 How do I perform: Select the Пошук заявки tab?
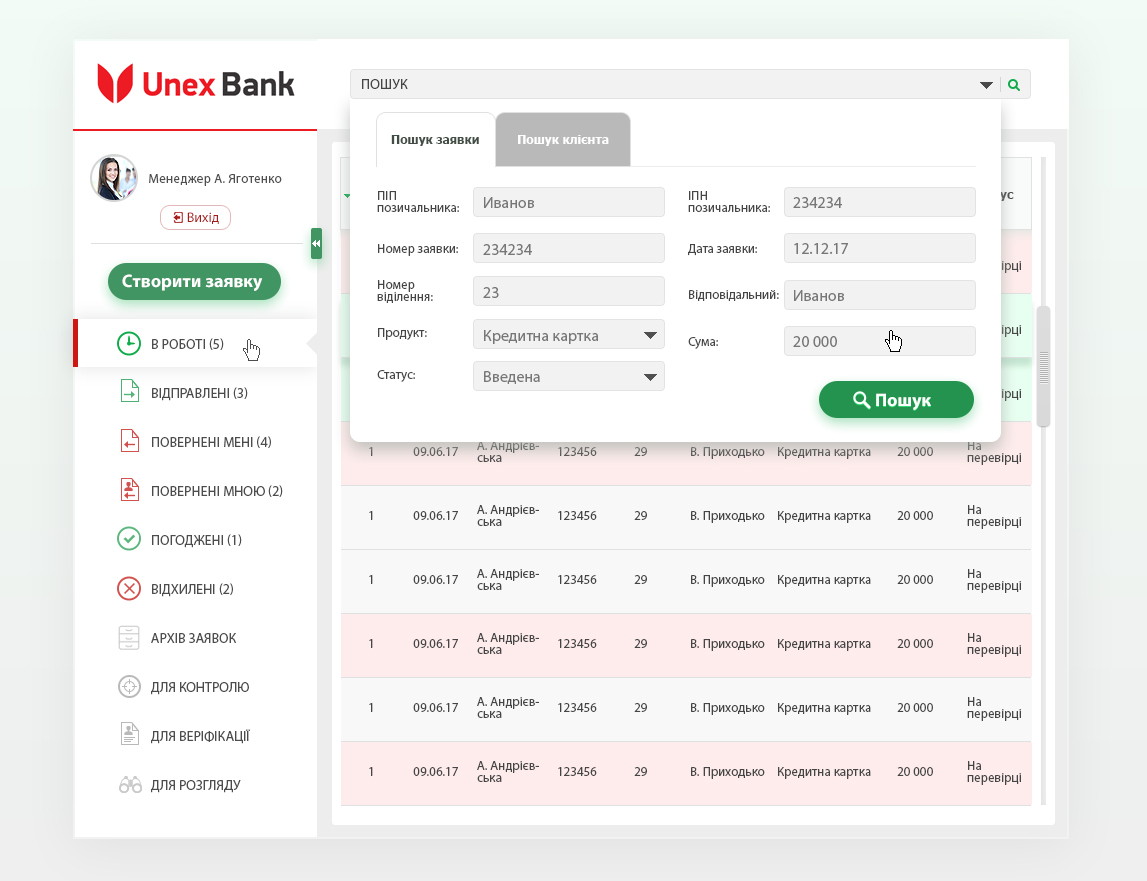tap(435, 140)
